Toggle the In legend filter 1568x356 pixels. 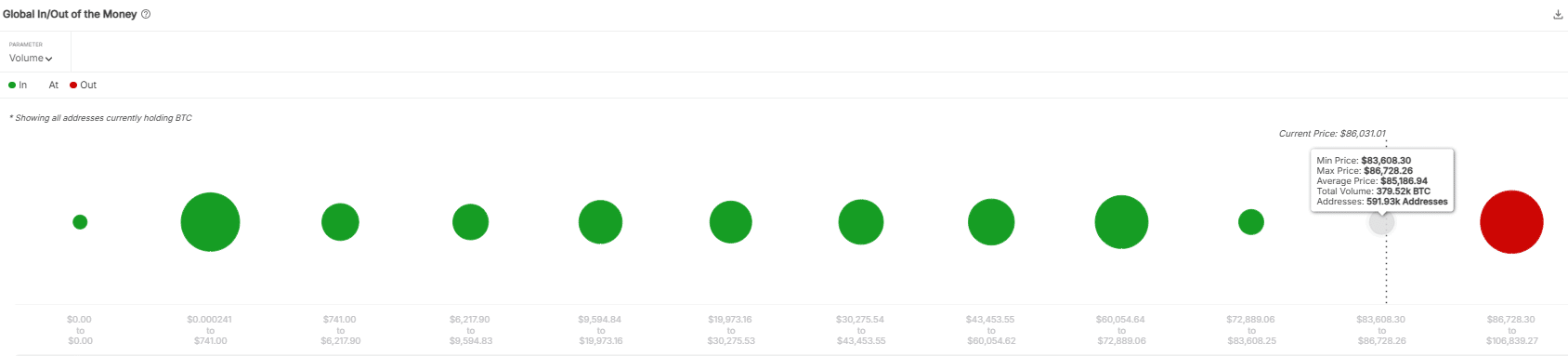[x=18, y=85]
